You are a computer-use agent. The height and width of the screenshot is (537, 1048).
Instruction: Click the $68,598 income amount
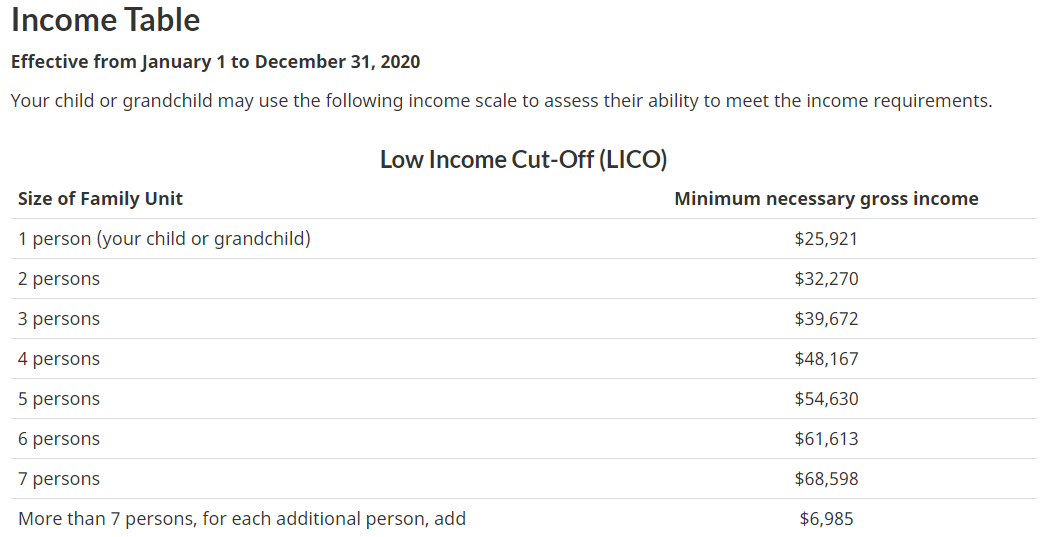[826, 479]
